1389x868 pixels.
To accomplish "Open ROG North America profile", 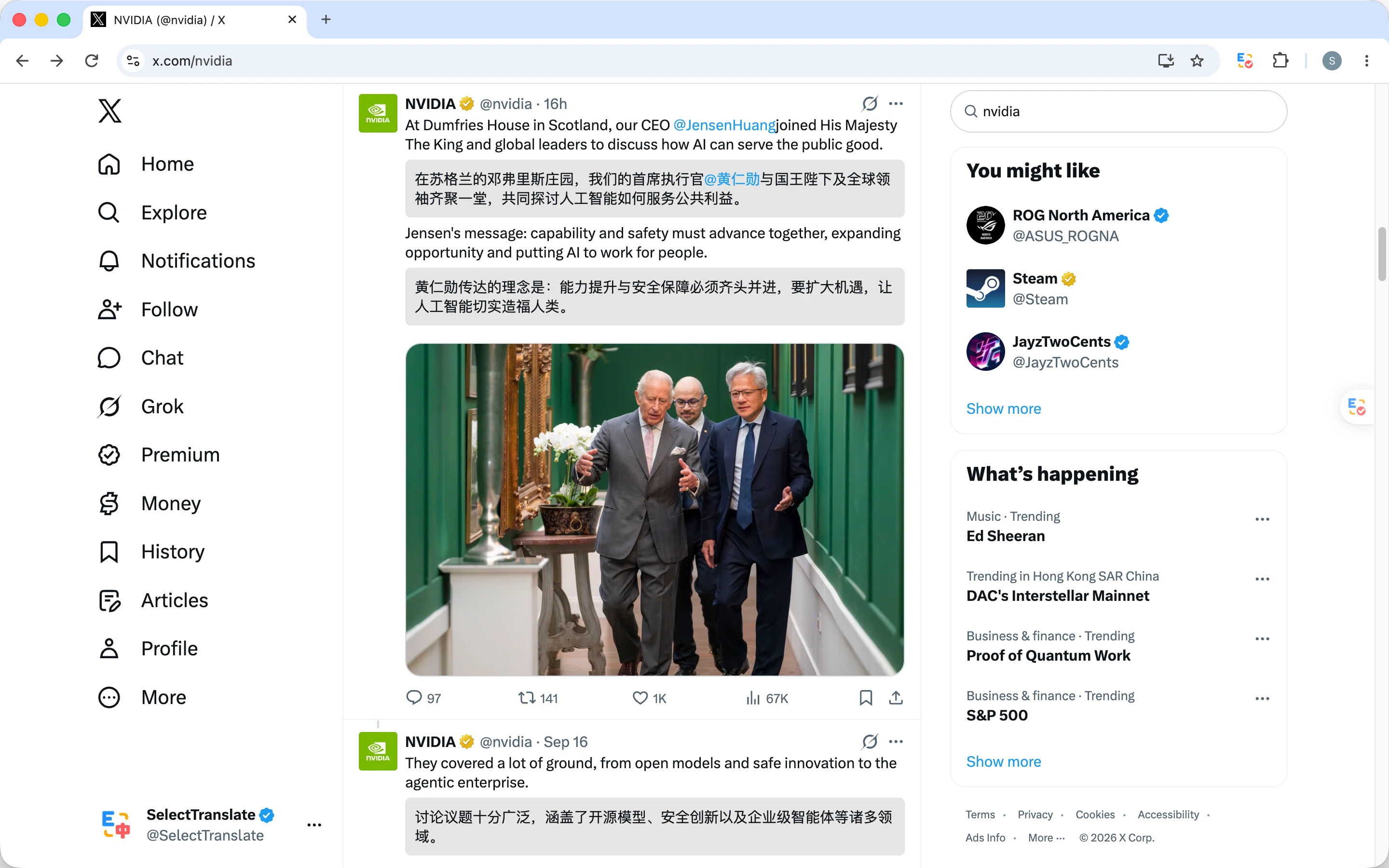I will coord(1118,225).
